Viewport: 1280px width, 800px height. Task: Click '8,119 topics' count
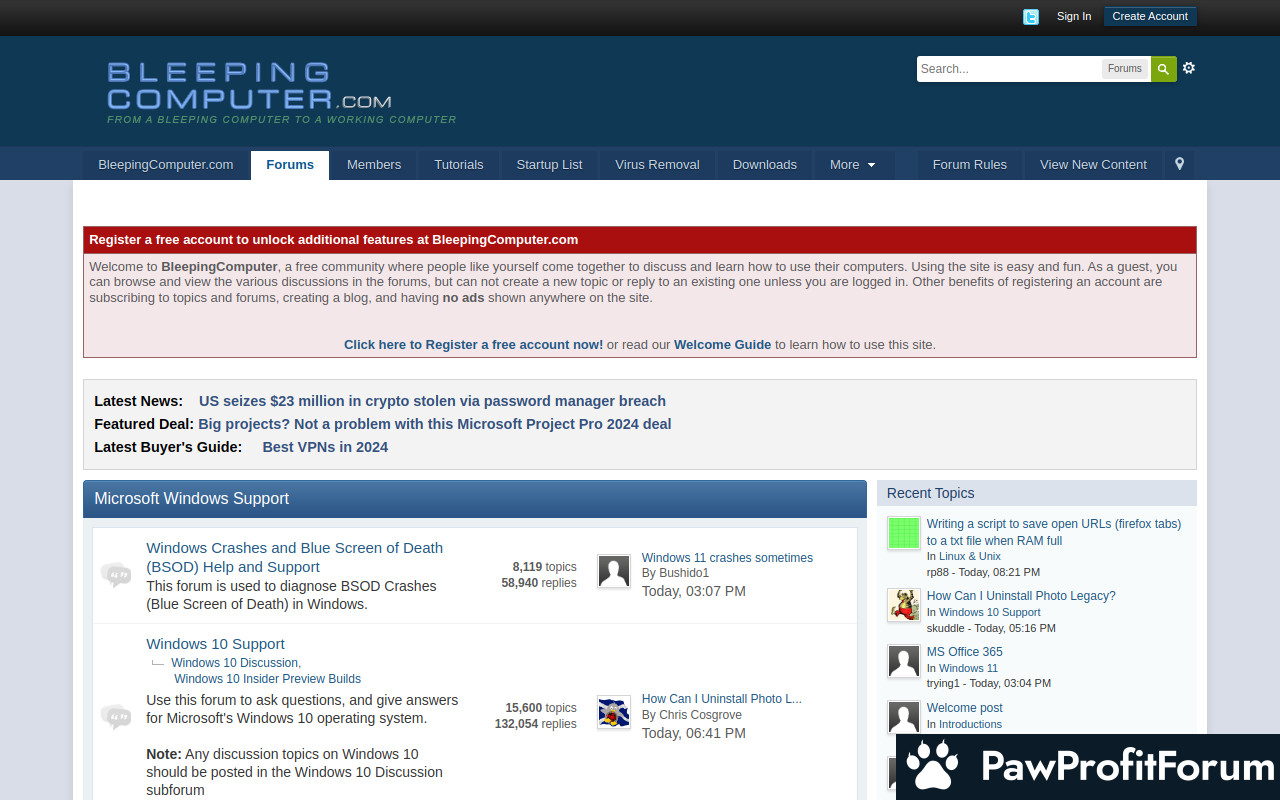[x=544, y=567]
